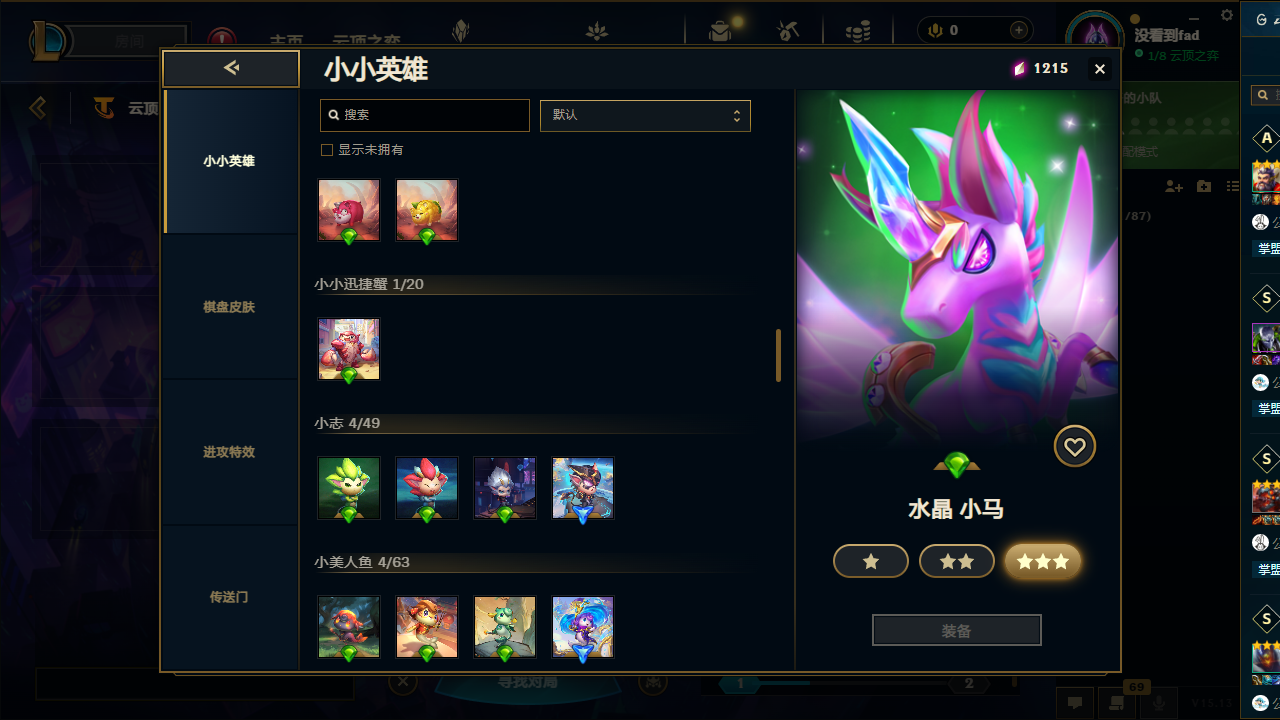Click the heart favorite icon

pyautogui.click(x=1075, y=447)
